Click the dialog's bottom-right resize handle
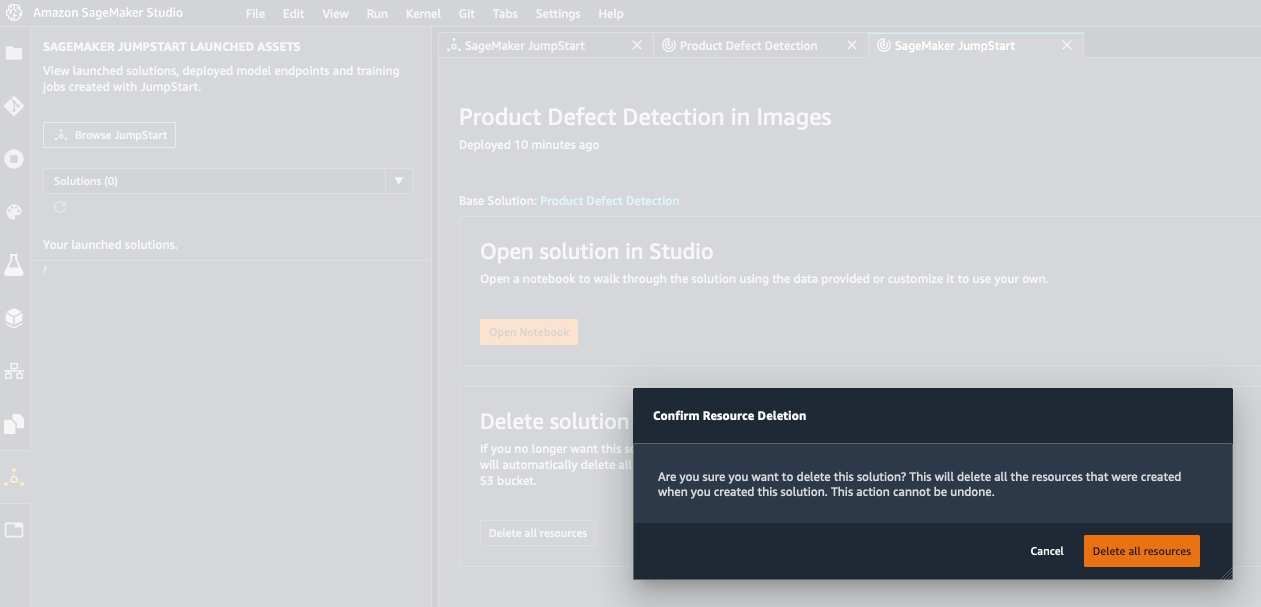The height and width of the screenshot is (607, 1261). click(x=1225, y=573)
